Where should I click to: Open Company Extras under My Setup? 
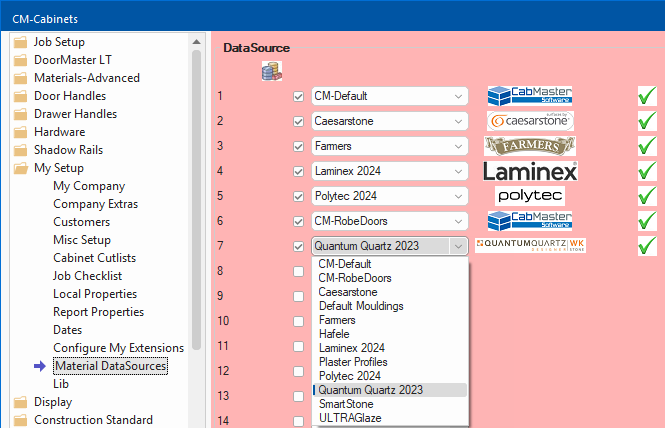click(x=95, y=204)
